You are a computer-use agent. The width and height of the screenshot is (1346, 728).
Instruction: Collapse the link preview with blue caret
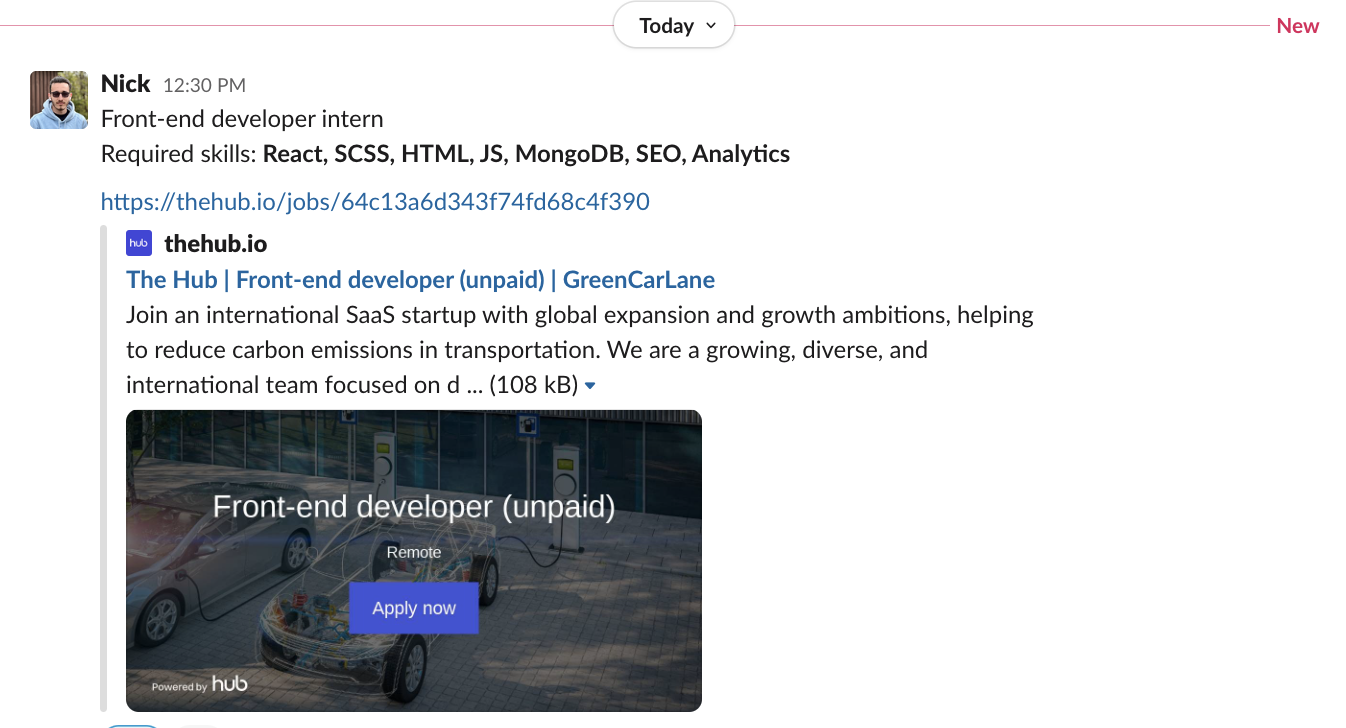point(590,386)
